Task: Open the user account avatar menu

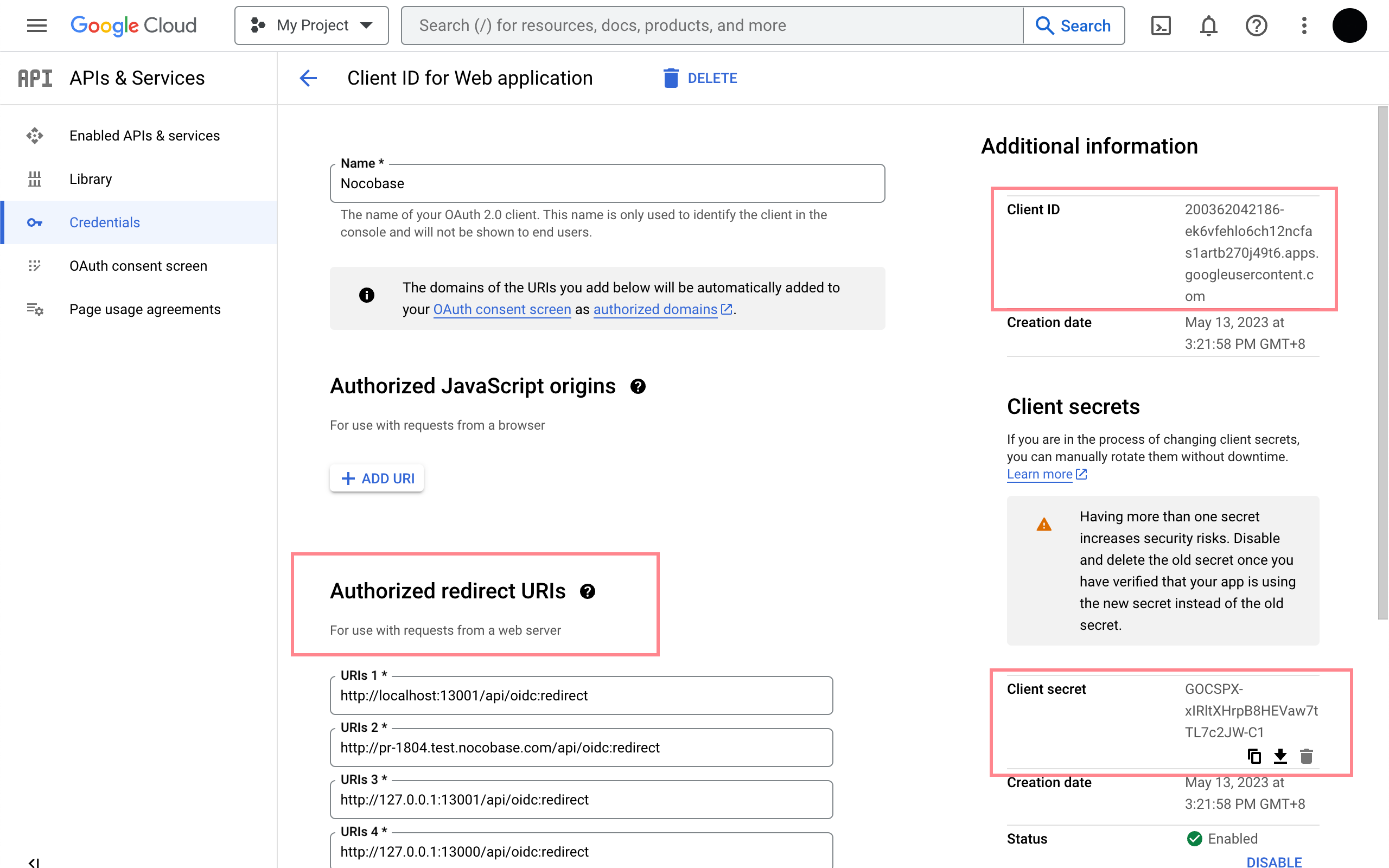Action: pyautogui.click(x=1349, y=25)
